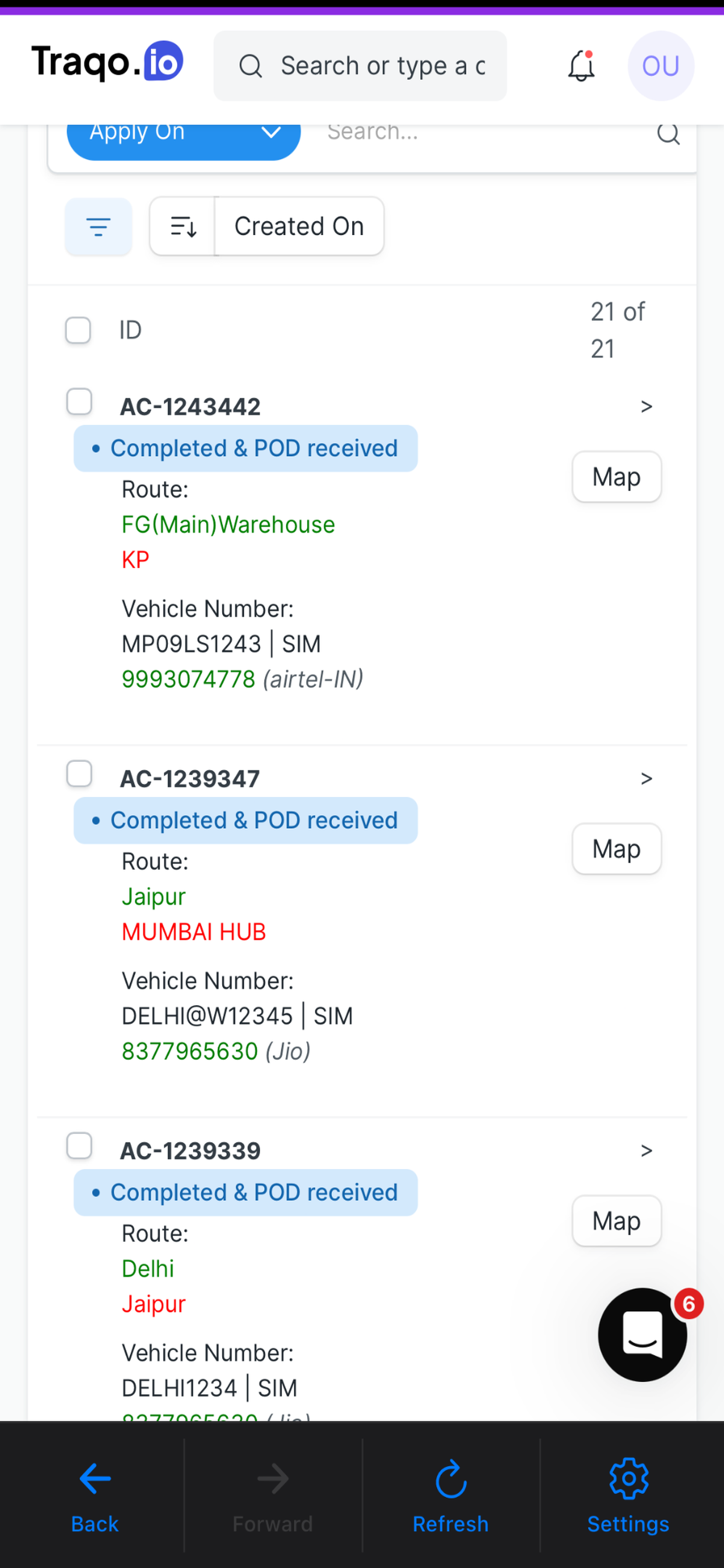Click phone number 9993074778

(x=189, y=678)
